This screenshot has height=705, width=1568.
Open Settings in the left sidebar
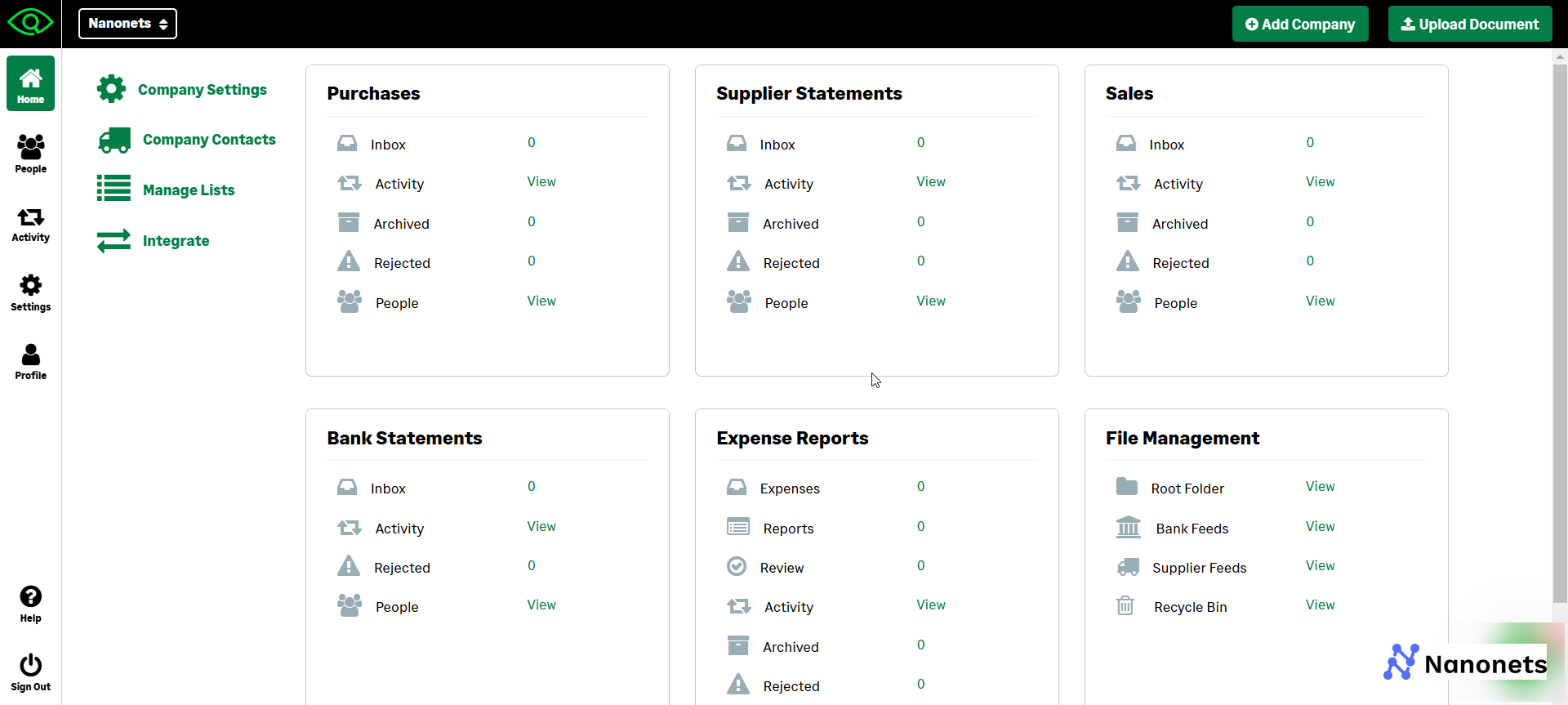(x=30, y=292)
